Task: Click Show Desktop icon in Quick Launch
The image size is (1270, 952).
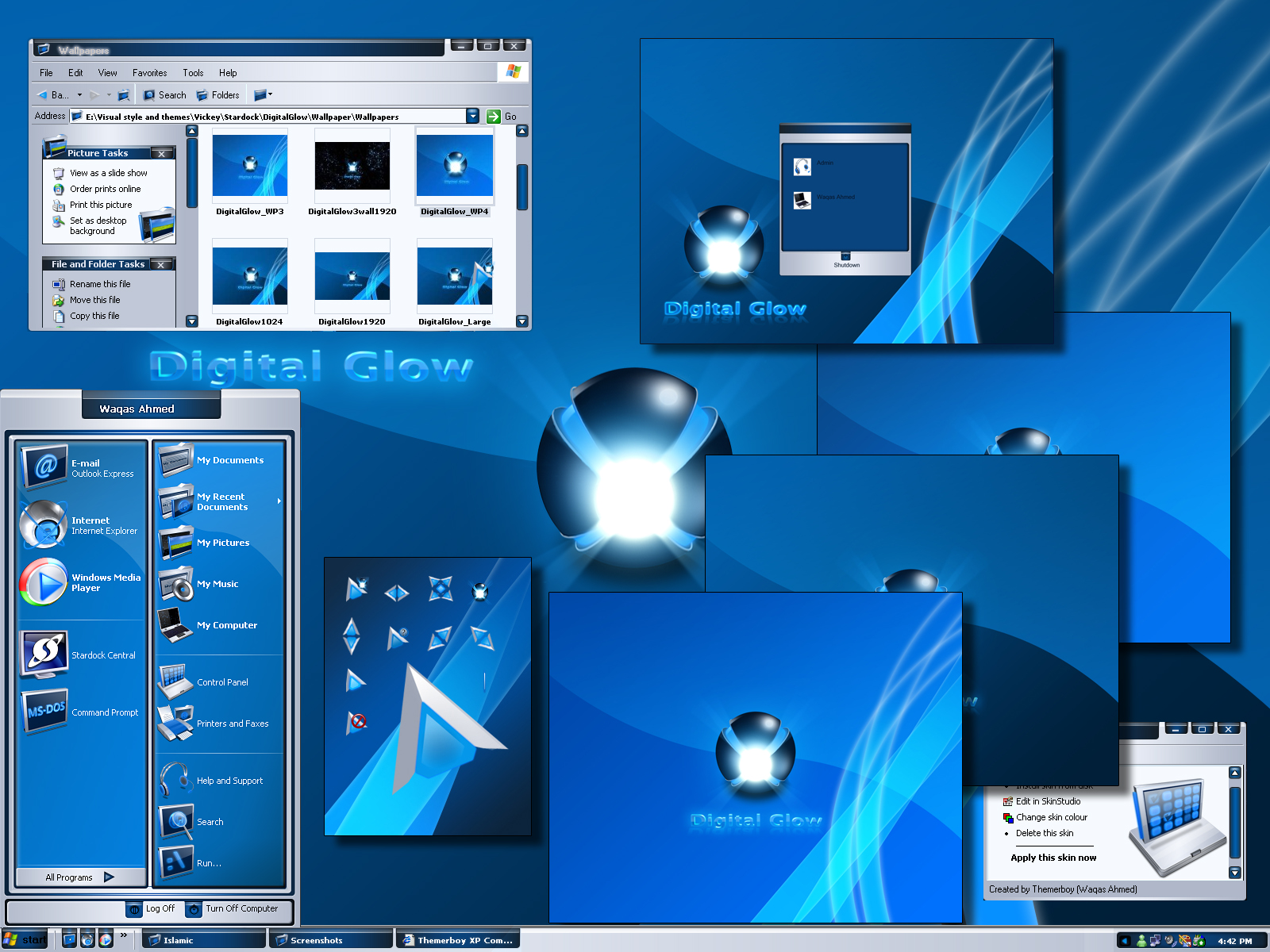Action: 70,940
